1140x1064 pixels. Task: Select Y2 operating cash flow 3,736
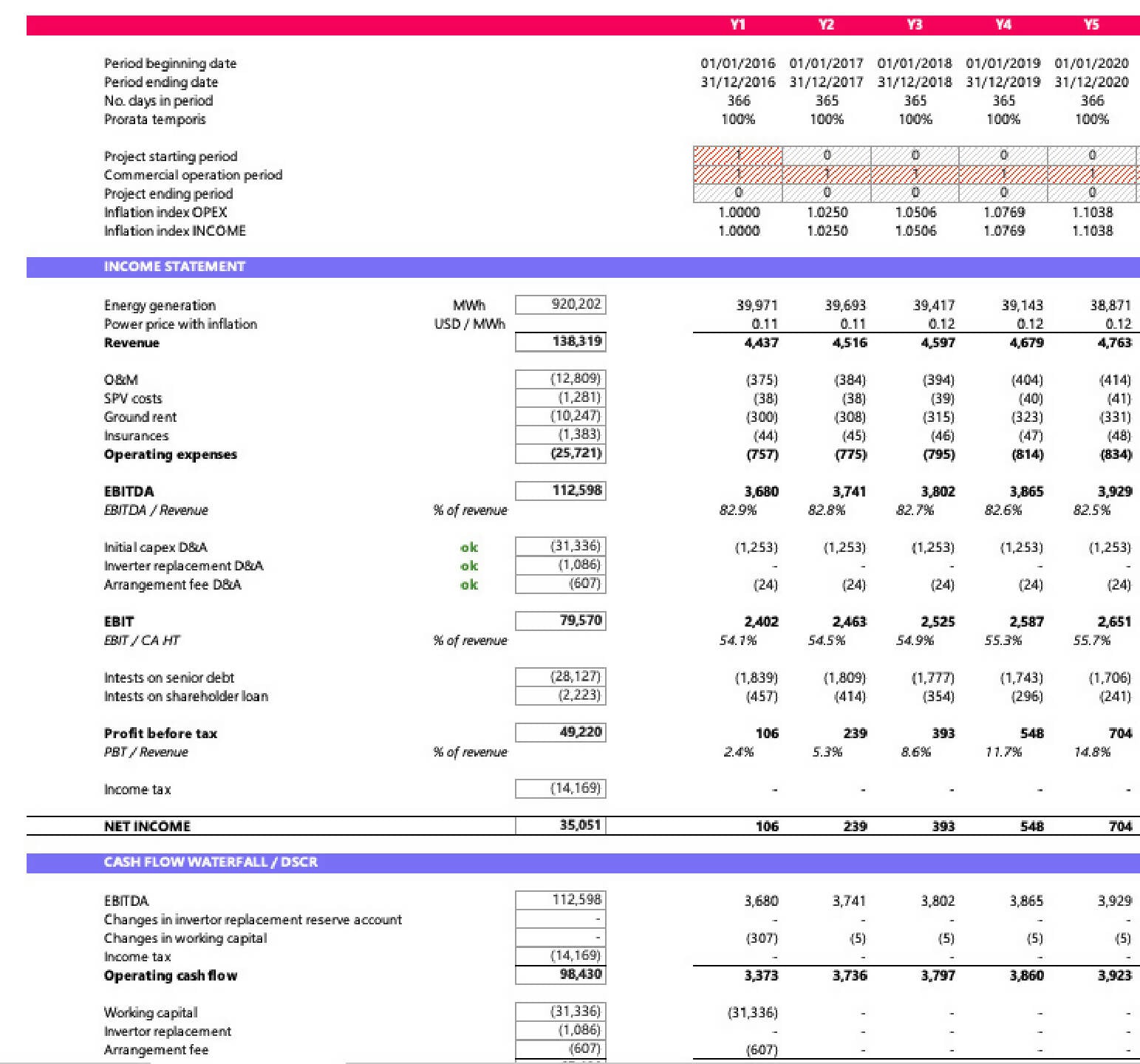[x=850, y=975]
